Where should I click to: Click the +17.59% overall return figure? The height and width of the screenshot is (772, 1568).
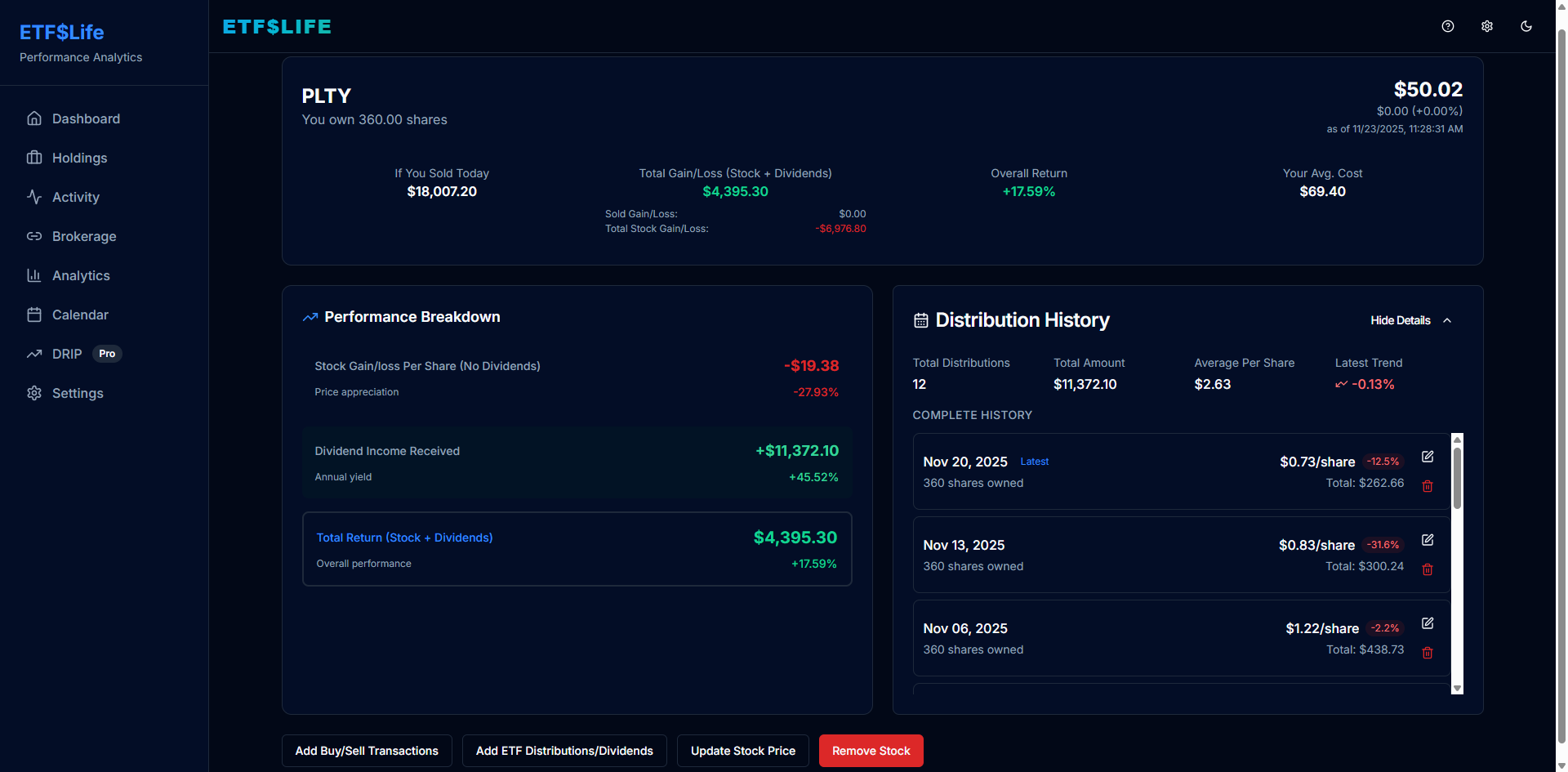[1029, 191]
